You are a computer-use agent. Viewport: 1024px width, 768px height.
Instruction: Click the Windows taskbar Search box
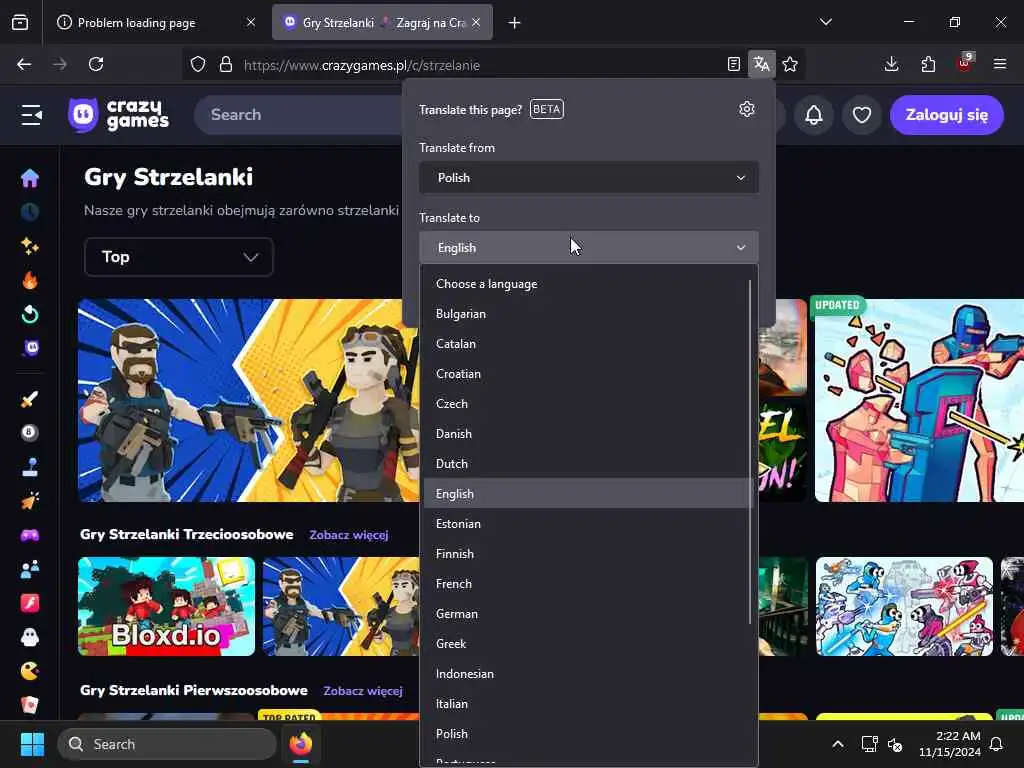(x=167, y=744)
